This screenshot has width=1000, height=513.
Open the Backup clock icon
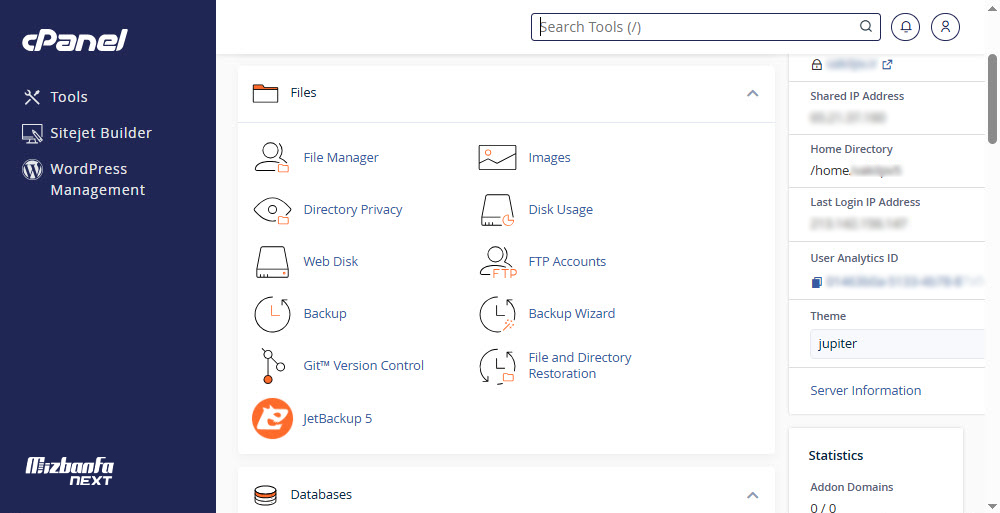pos(272,314)
